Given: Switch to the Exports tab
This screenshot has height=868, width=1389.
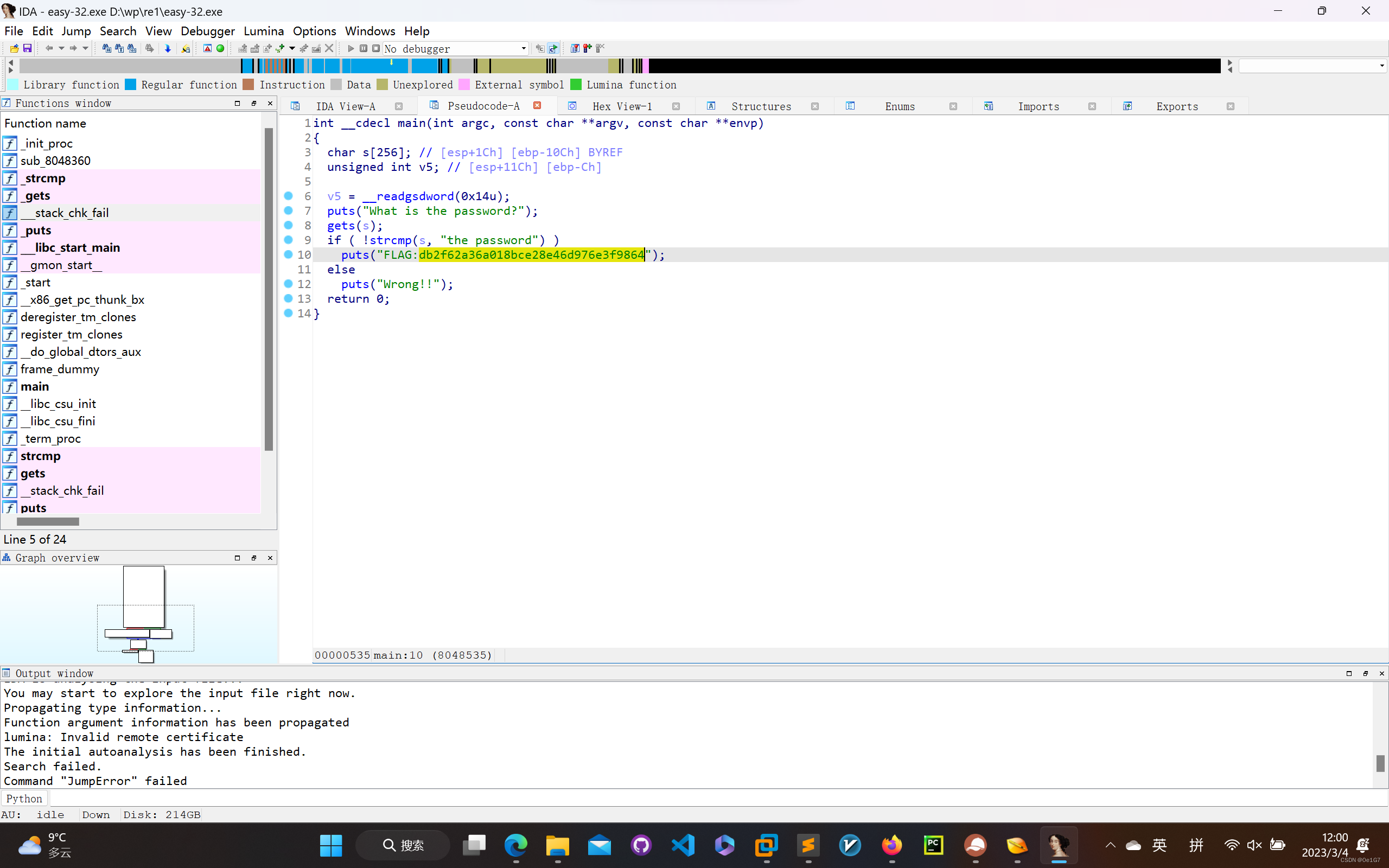Looking at the screenshot, I should point(1177,106).
